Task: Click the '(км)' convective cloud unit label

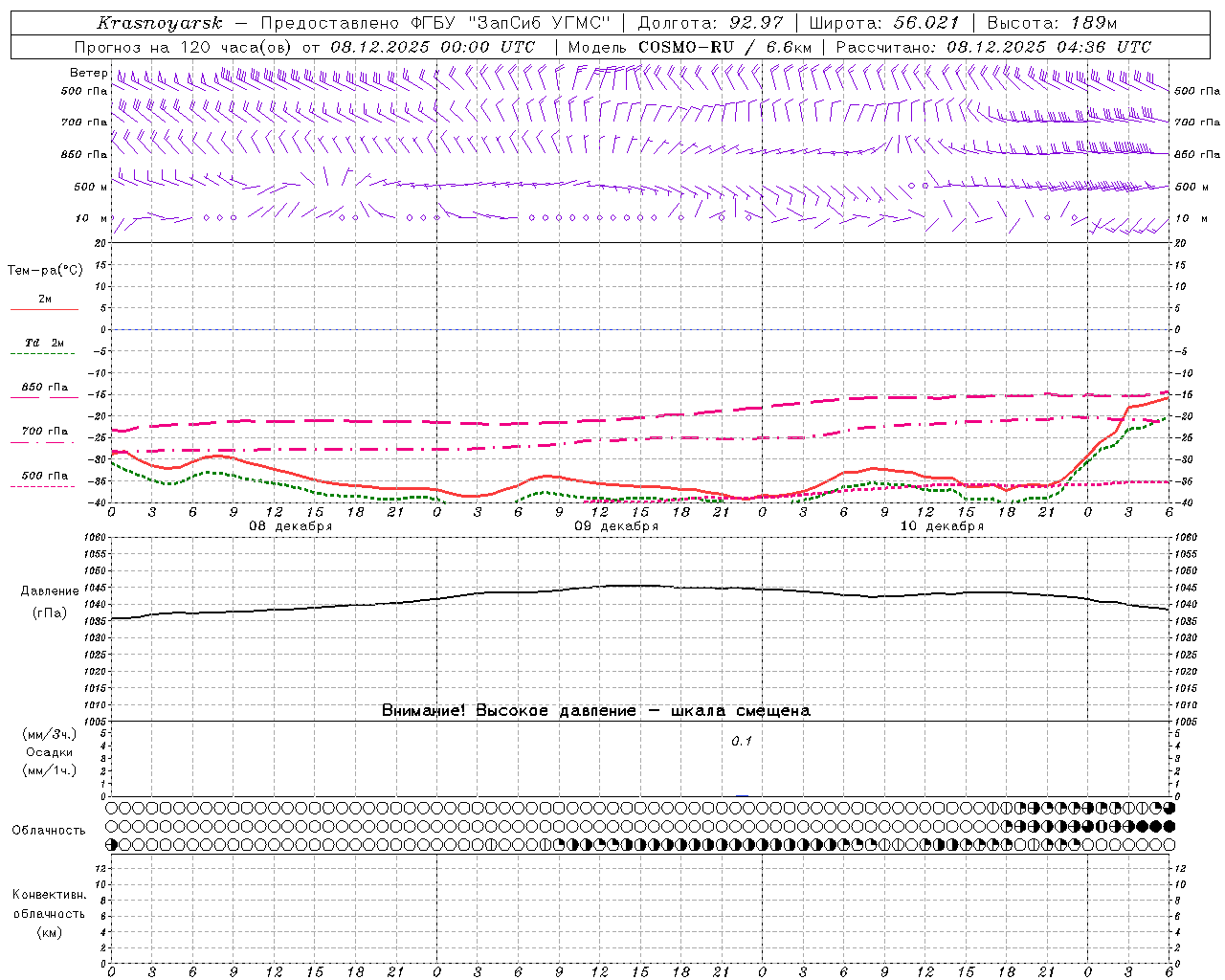Action: [x=49, y=932]
